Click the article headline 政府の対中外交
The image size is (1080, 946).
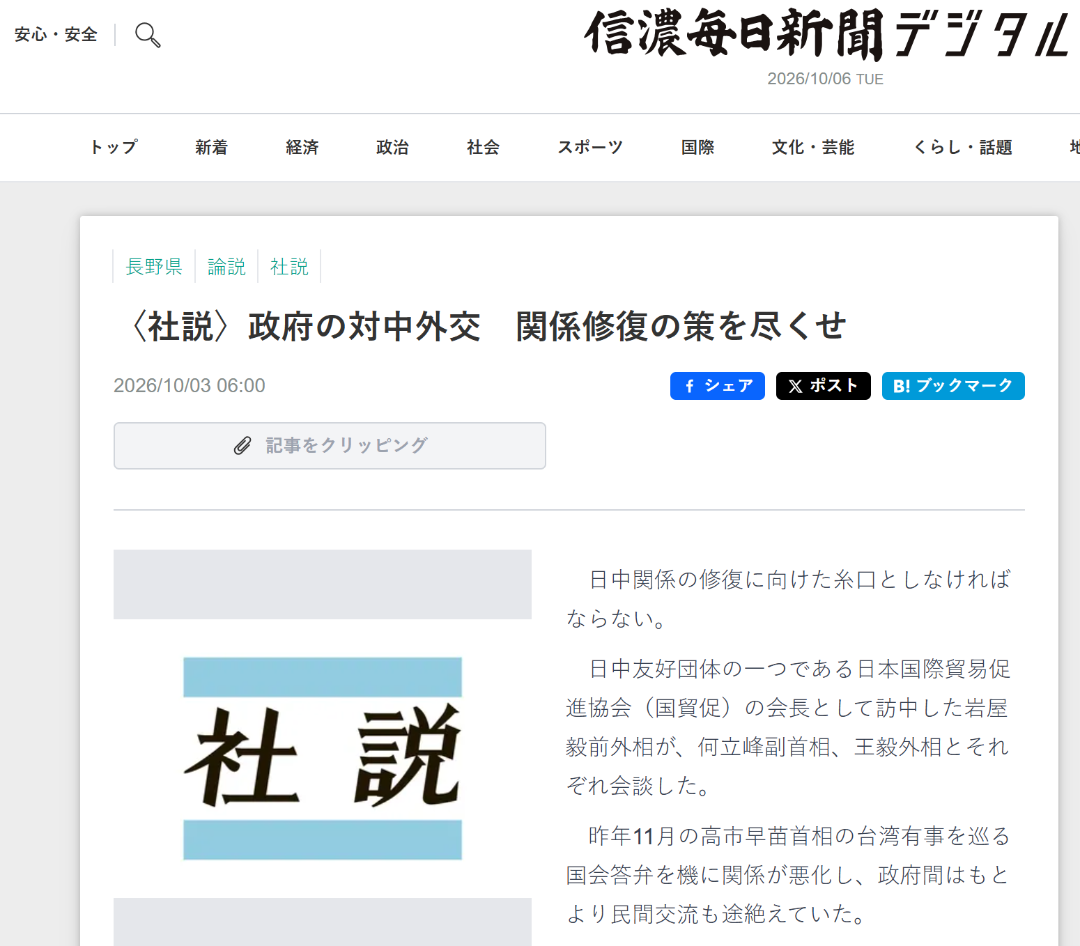487,326
